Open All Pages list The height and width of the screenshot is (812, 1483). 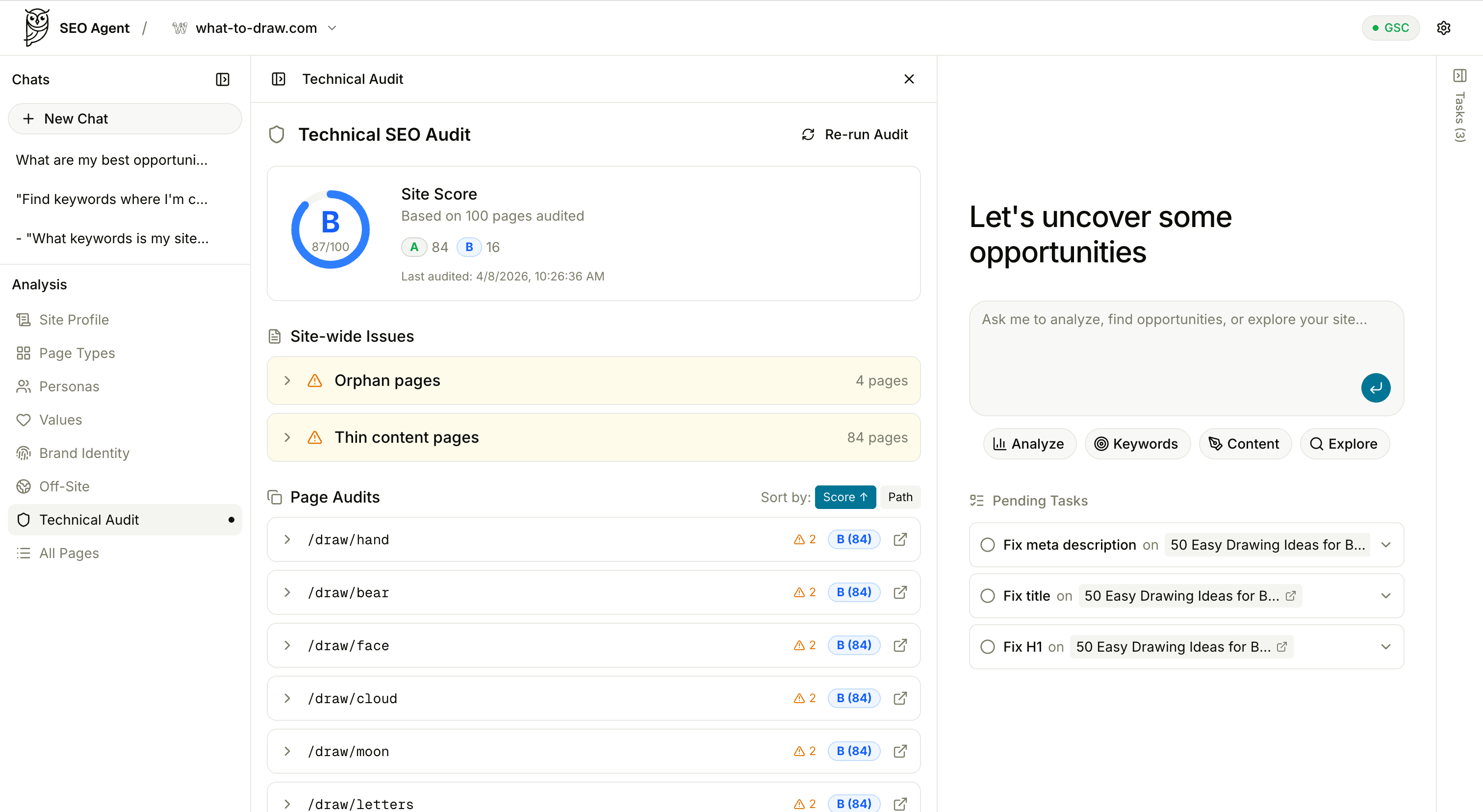pos(125,553)
